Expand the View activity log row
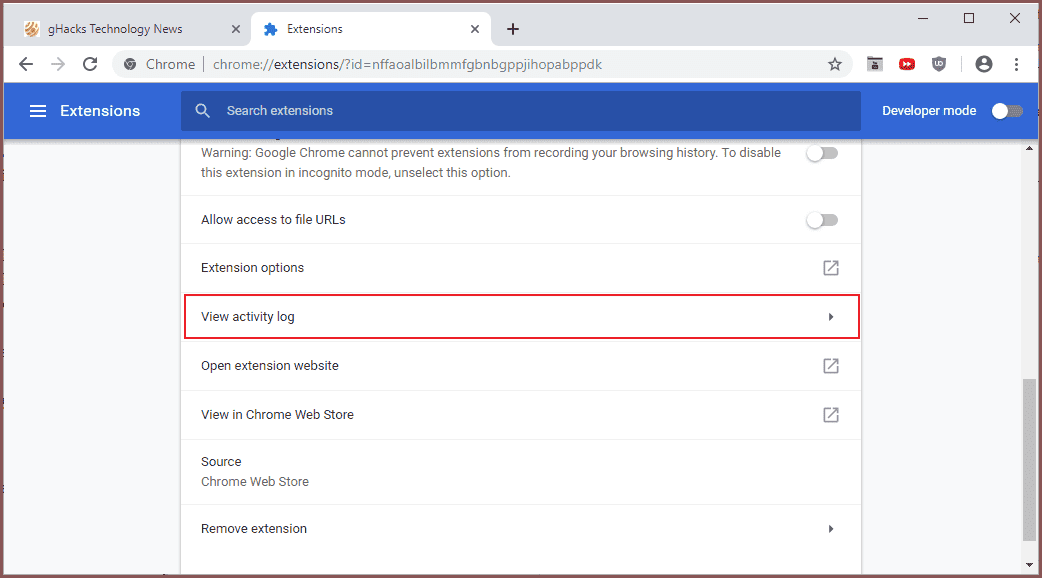The image size is (1042, 578). 830,317
